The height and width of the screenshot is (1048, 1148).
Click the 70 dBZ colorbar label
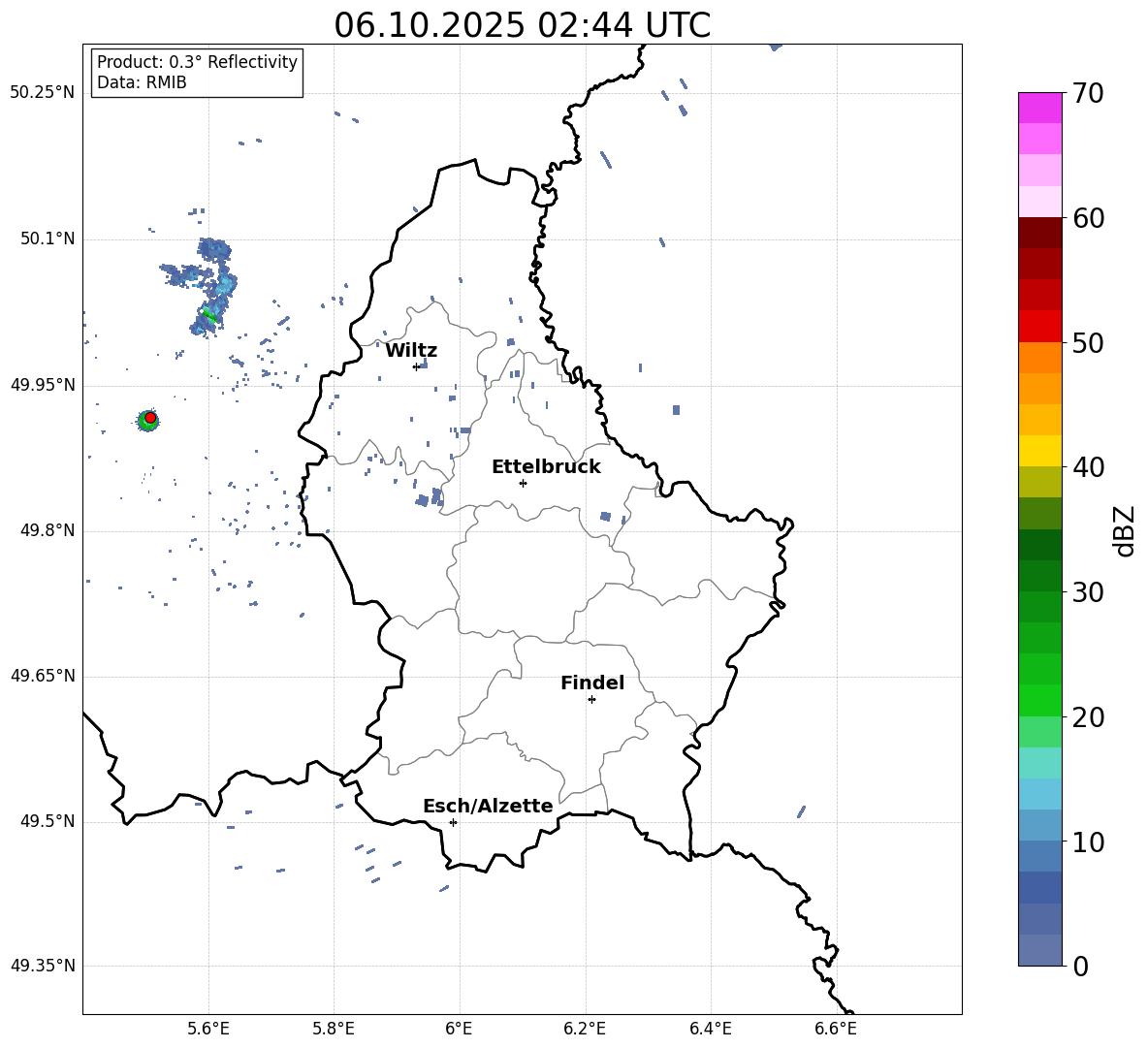tap(1087, 94)
